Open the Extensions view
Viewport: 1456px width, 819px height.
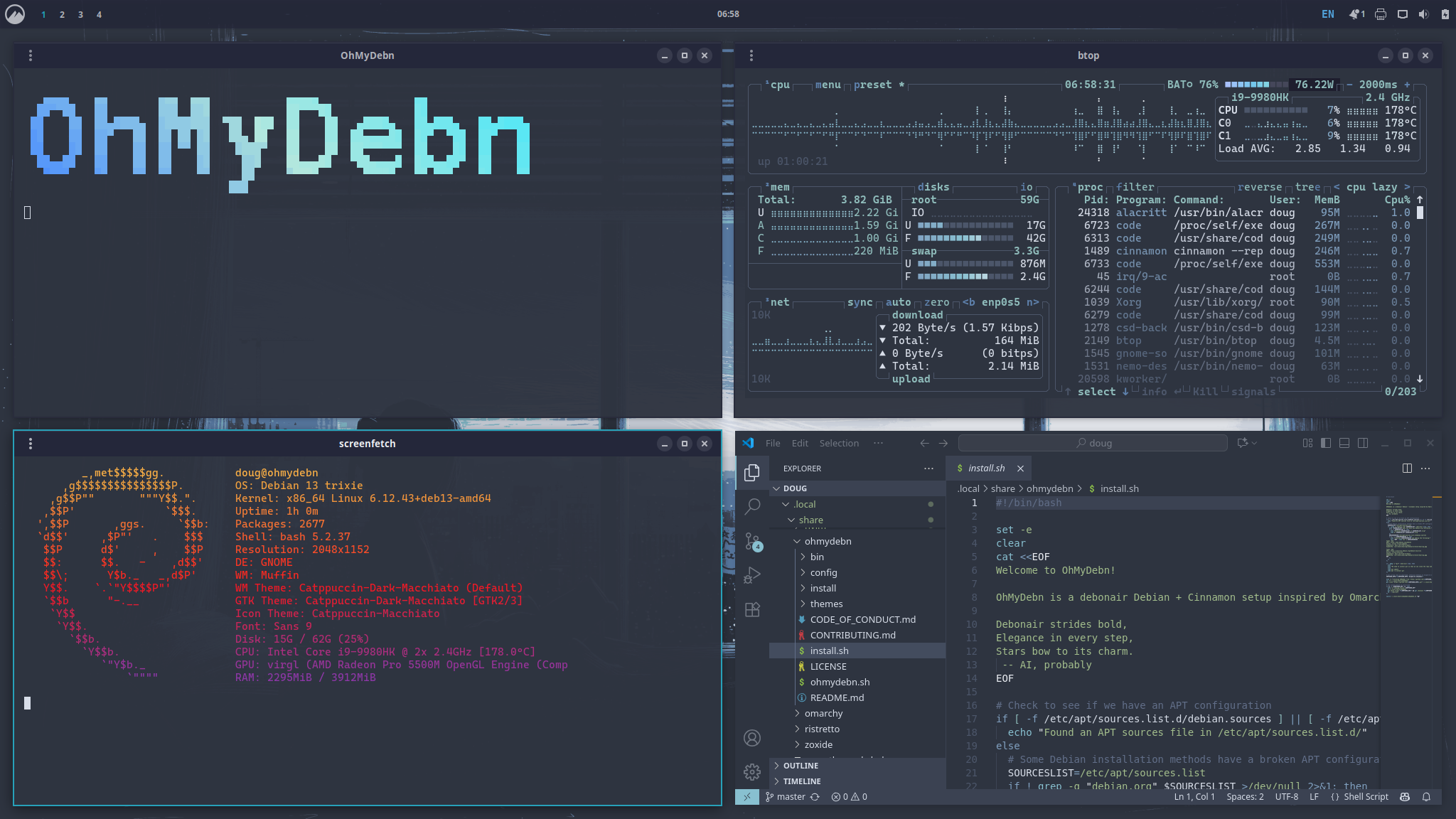[x=752, y=609]
